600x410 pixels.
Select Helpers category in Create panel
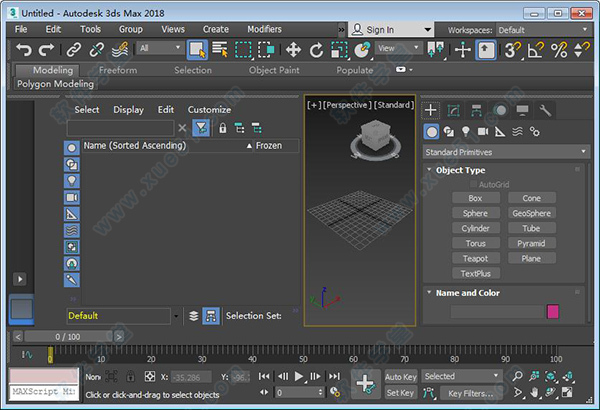[500, 132]
